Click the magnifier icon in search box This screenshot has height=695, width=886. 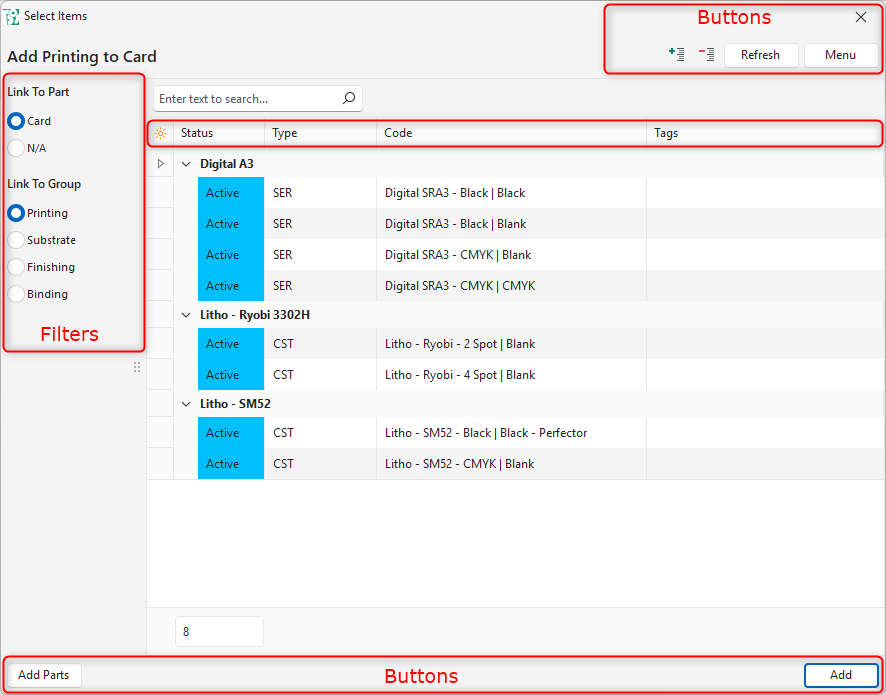click(349, 99)
